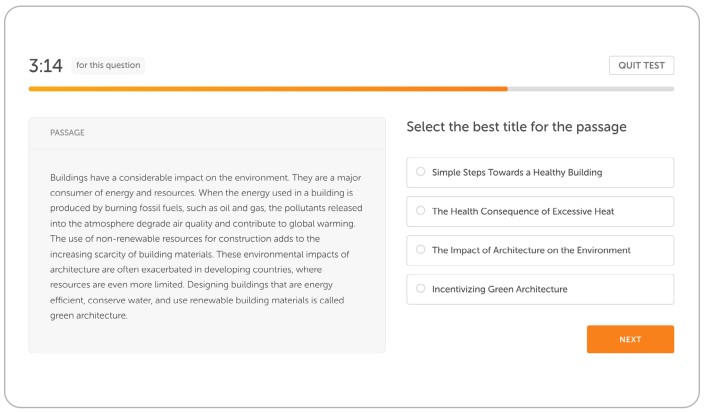Click the words 'green architecture' ending the passage

(89, 316)
